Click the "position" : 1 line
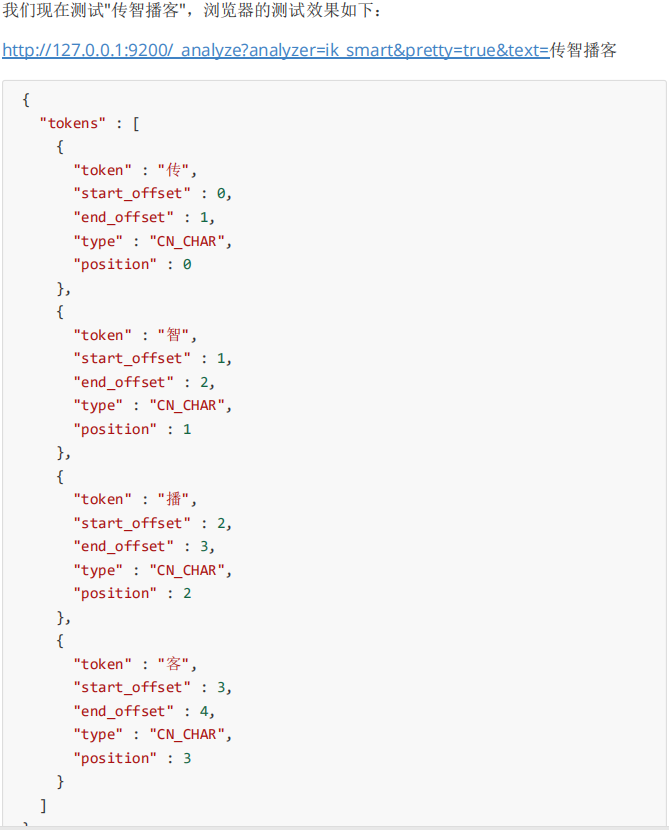Screen dimensions: 669x830 pos(131,429)
